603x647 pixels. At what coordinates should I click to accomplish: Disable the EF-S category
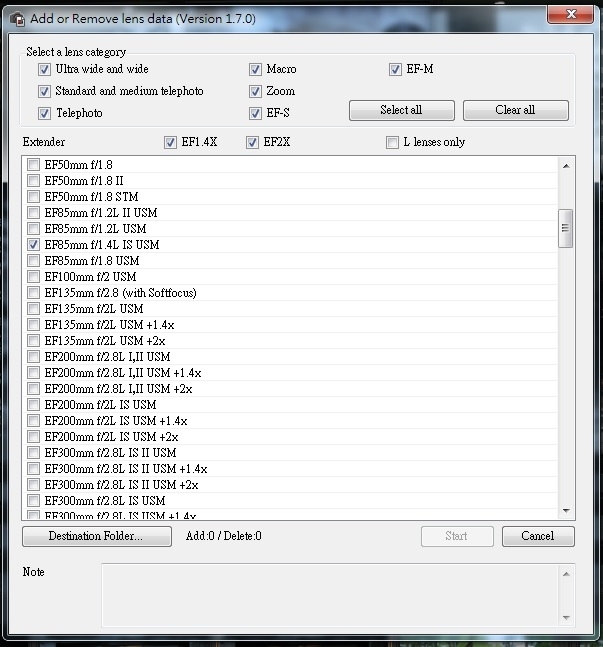255,113
